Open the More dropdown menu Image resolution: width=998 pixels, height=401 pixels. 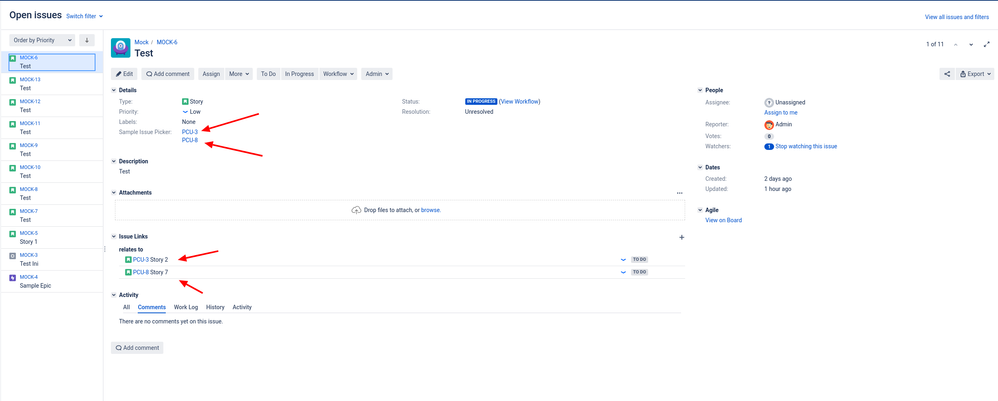pos(239,74)
